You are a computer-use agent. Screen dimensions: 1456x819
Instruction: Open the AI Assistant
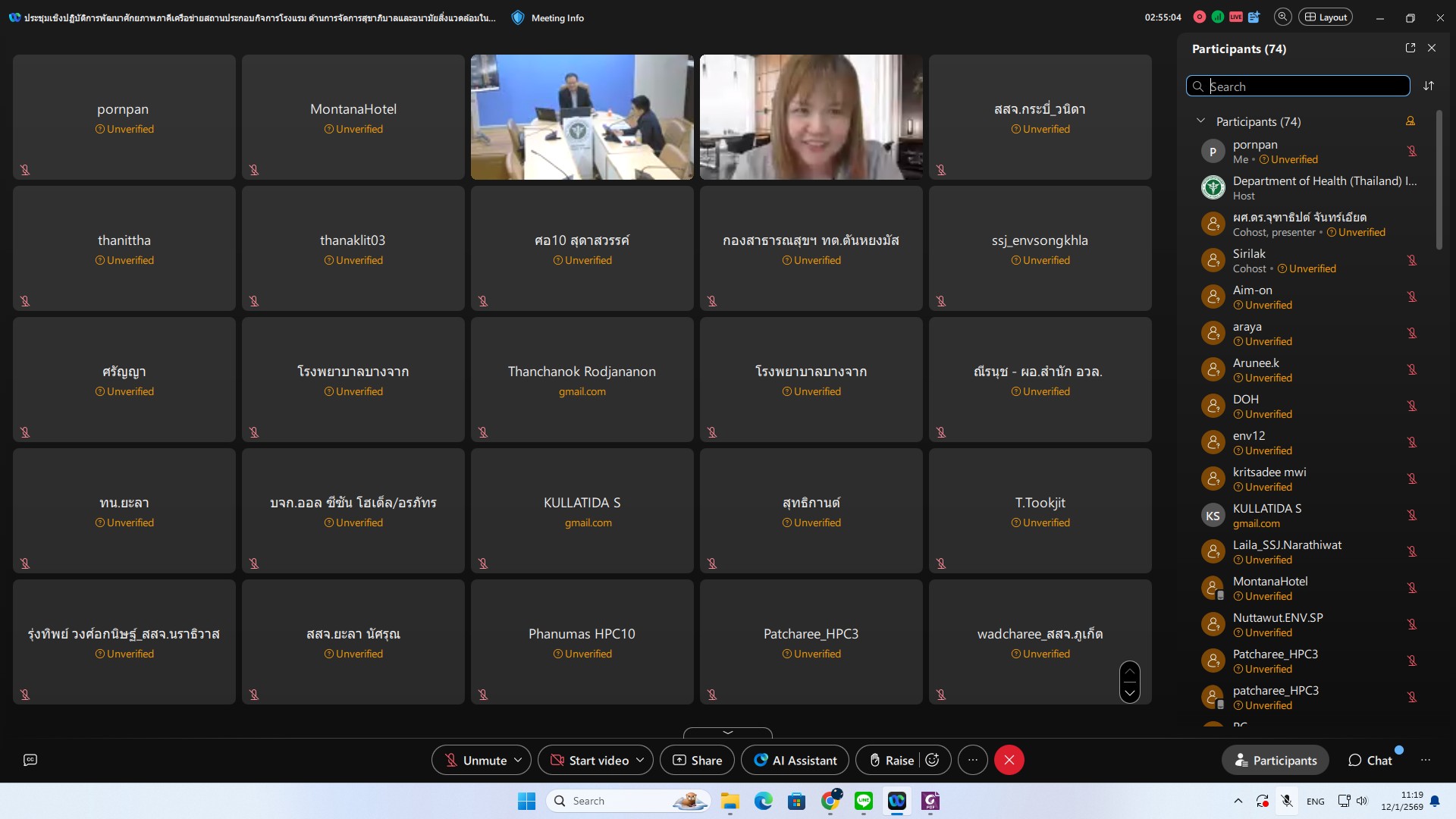795,760
